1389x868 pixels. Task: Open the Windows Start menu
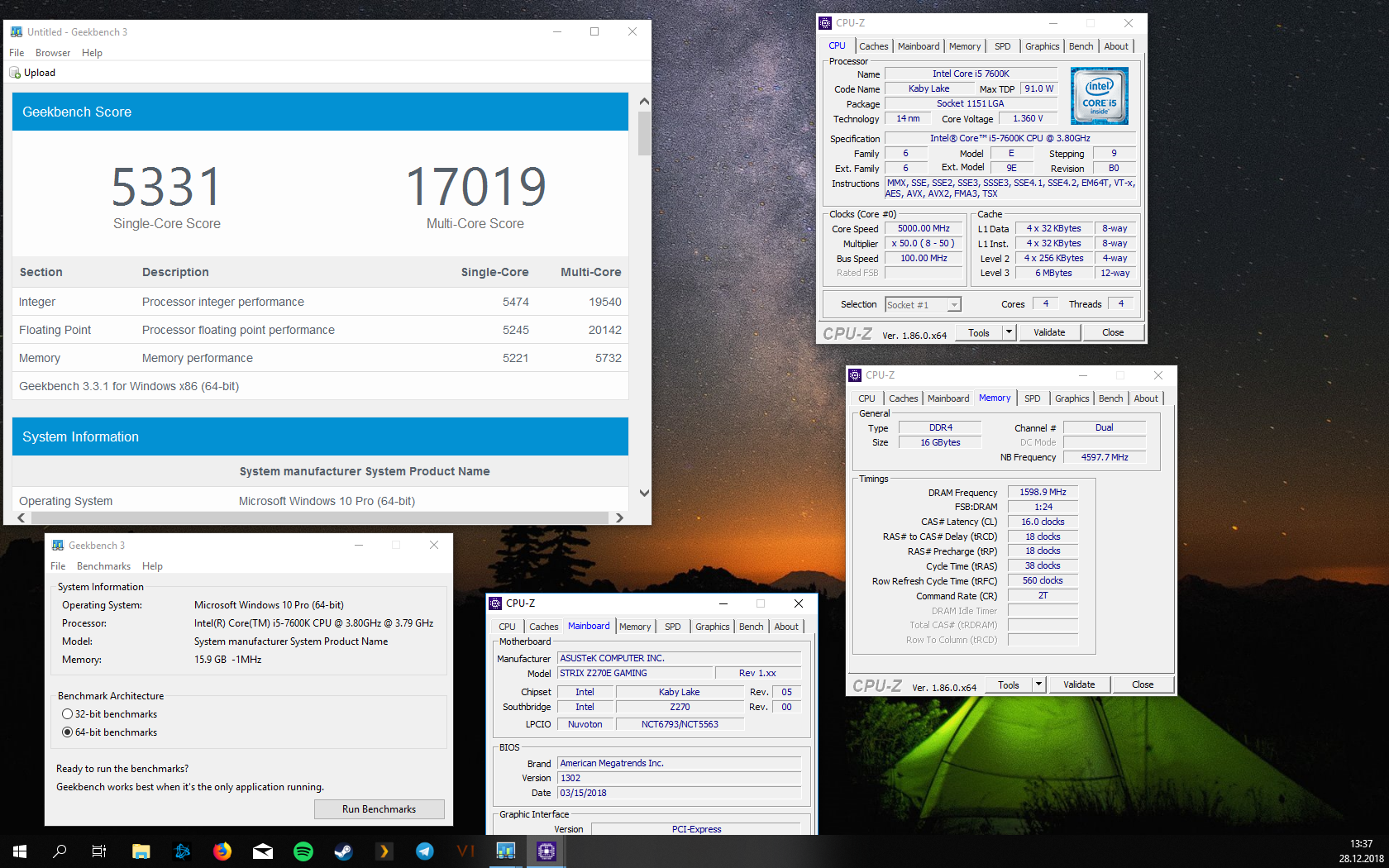coord(20,851)
